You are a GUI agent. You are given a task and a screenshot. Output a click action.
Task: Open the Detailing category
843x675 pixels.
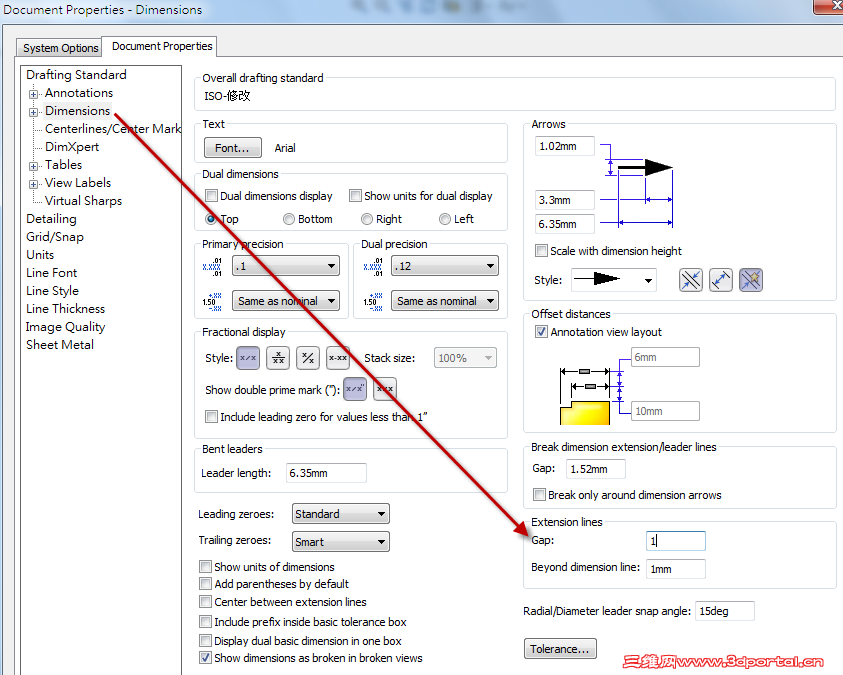click(52, 219)
